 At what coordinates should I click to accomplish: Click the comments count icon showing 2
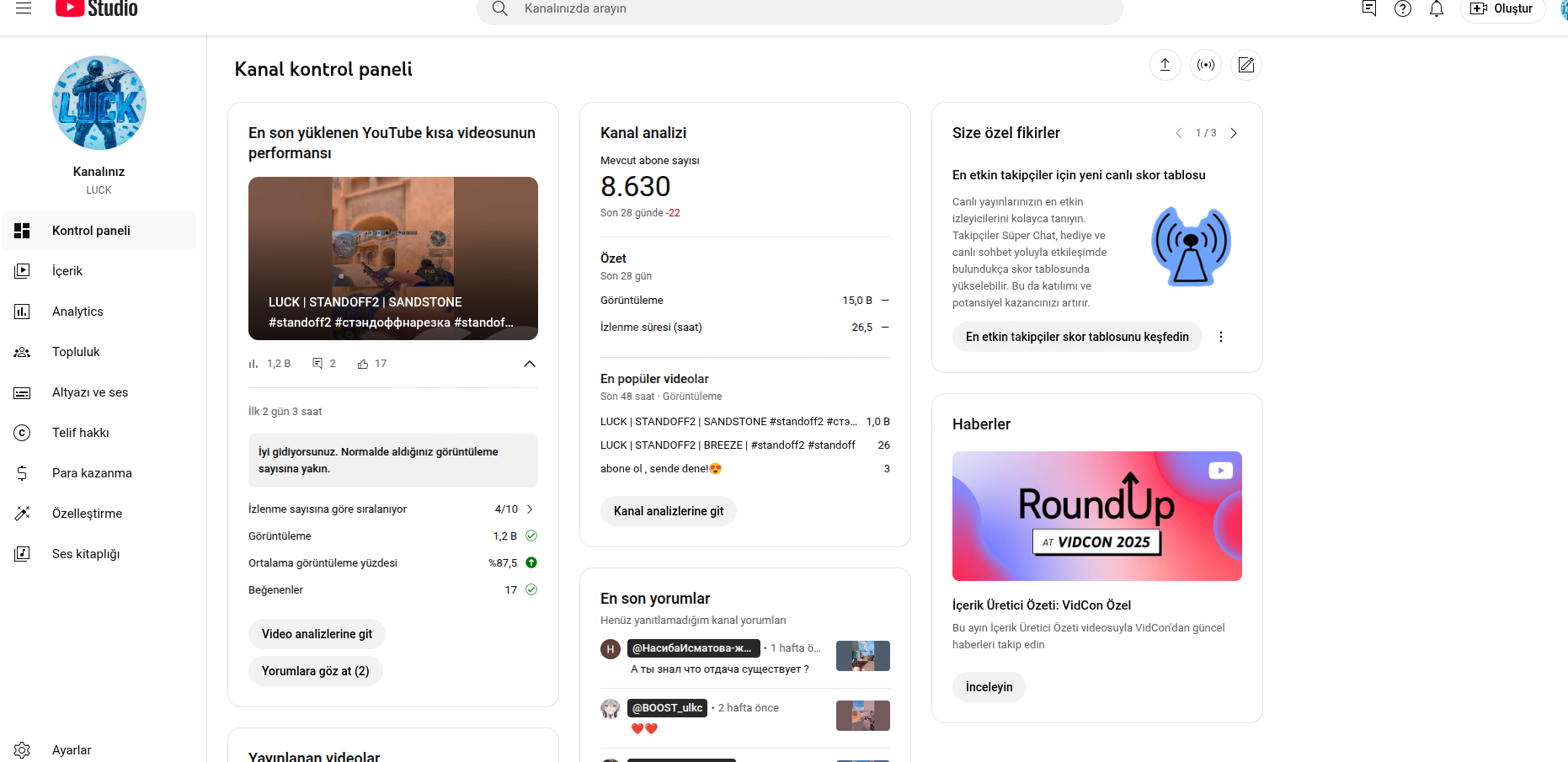[317, 364]
